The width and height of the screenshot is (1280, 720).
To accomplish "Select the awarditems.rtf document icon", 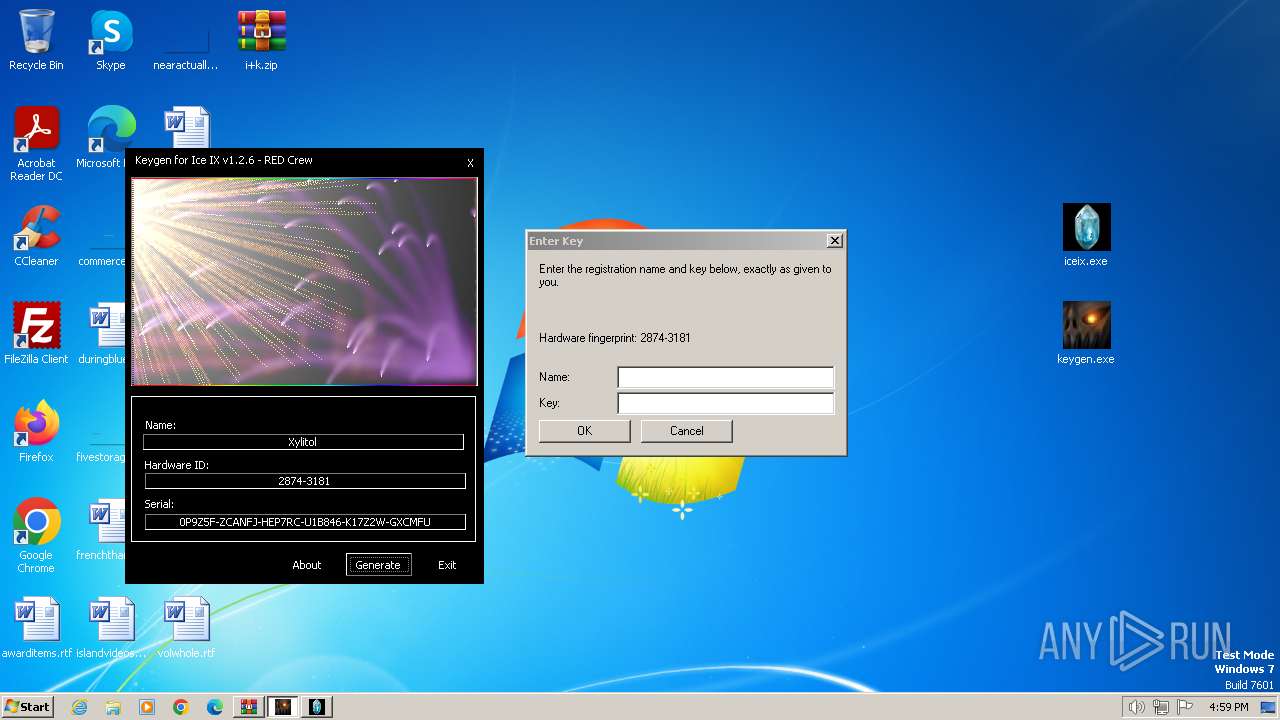I will pos(37,628).
